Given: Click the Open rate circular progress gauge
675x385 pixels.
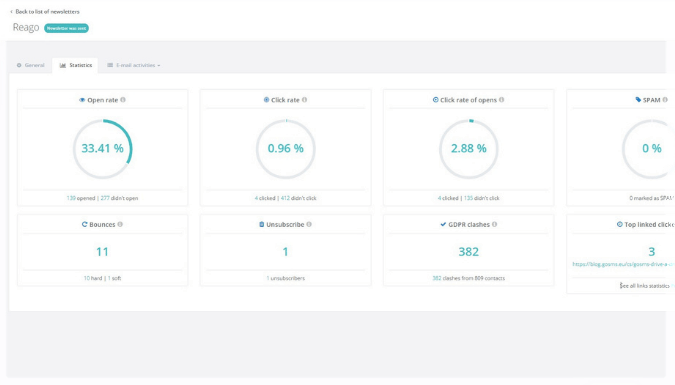Looking at the screenshot, I should click(x=102, y=149).
